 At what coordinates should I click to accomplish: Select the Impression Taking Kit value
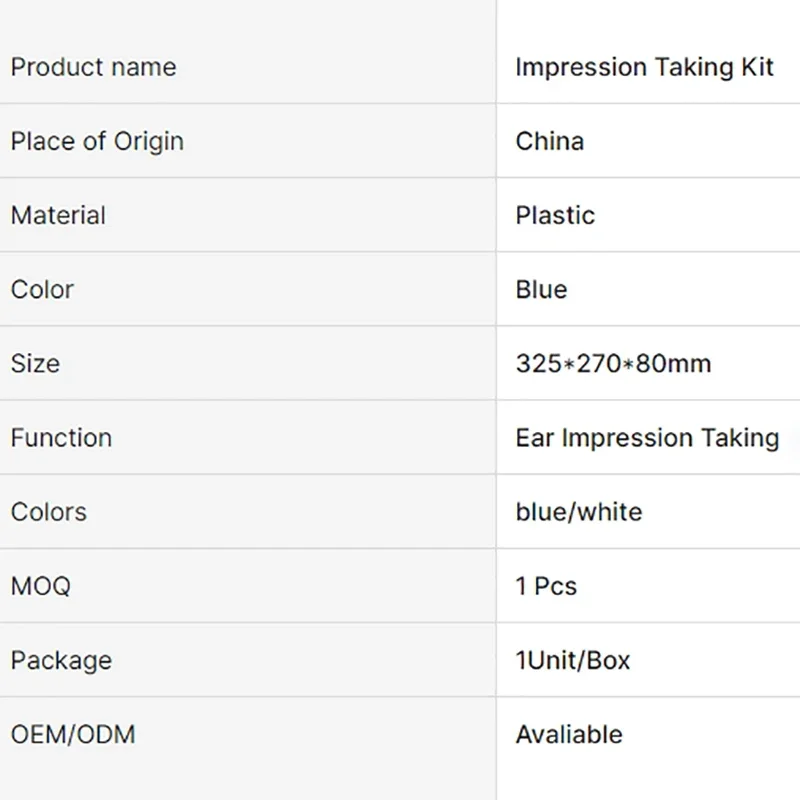644,67
